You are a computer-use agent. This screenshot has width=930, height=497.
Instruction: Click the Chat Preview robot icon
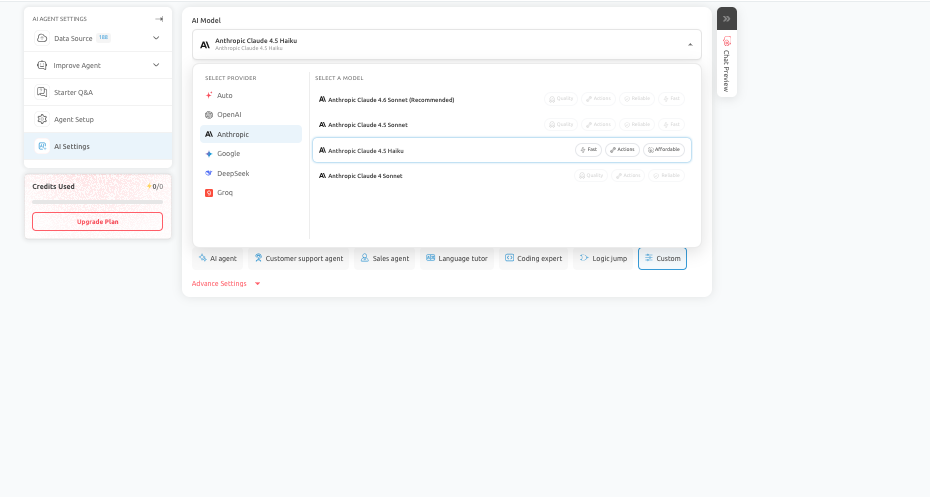coord(727,42)
